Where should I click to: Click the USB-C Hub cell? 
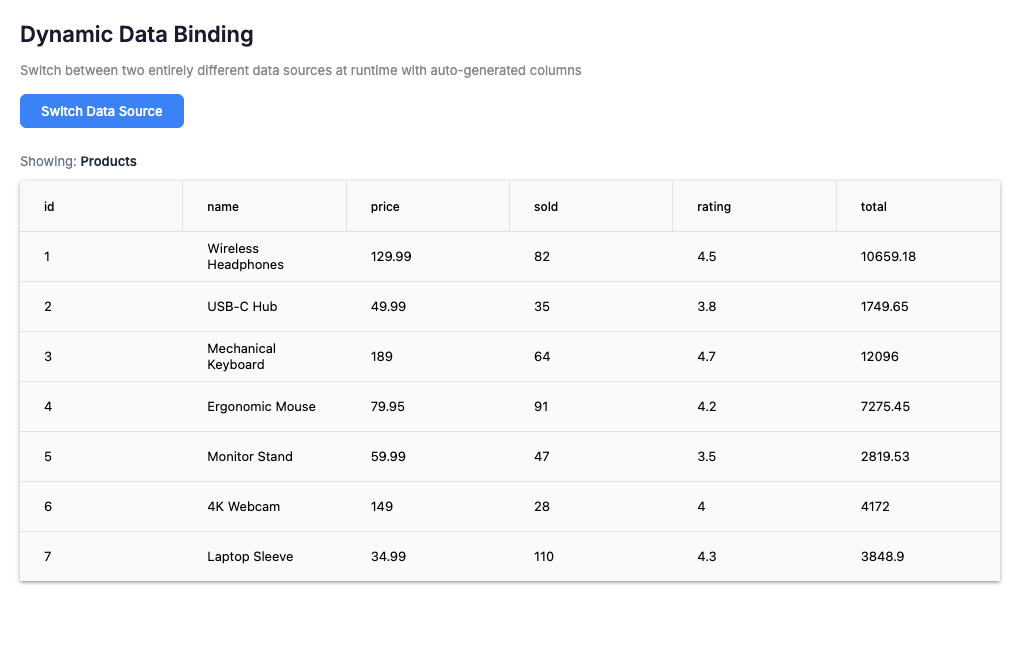click(242, 307)
